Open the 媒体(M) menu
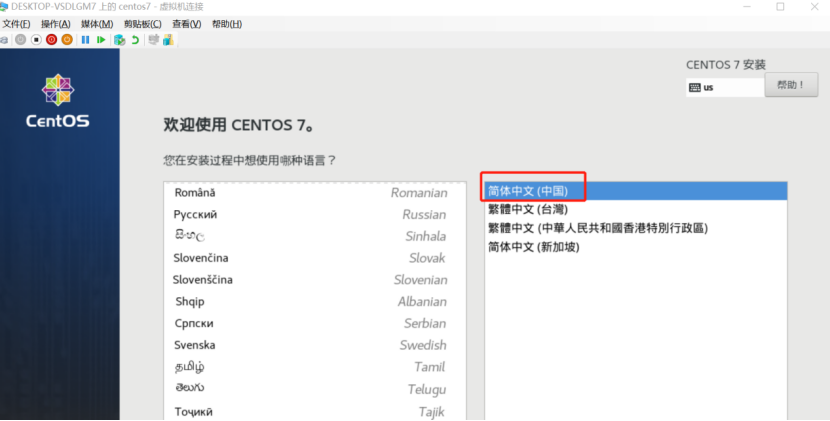 [x=97, y=24]
